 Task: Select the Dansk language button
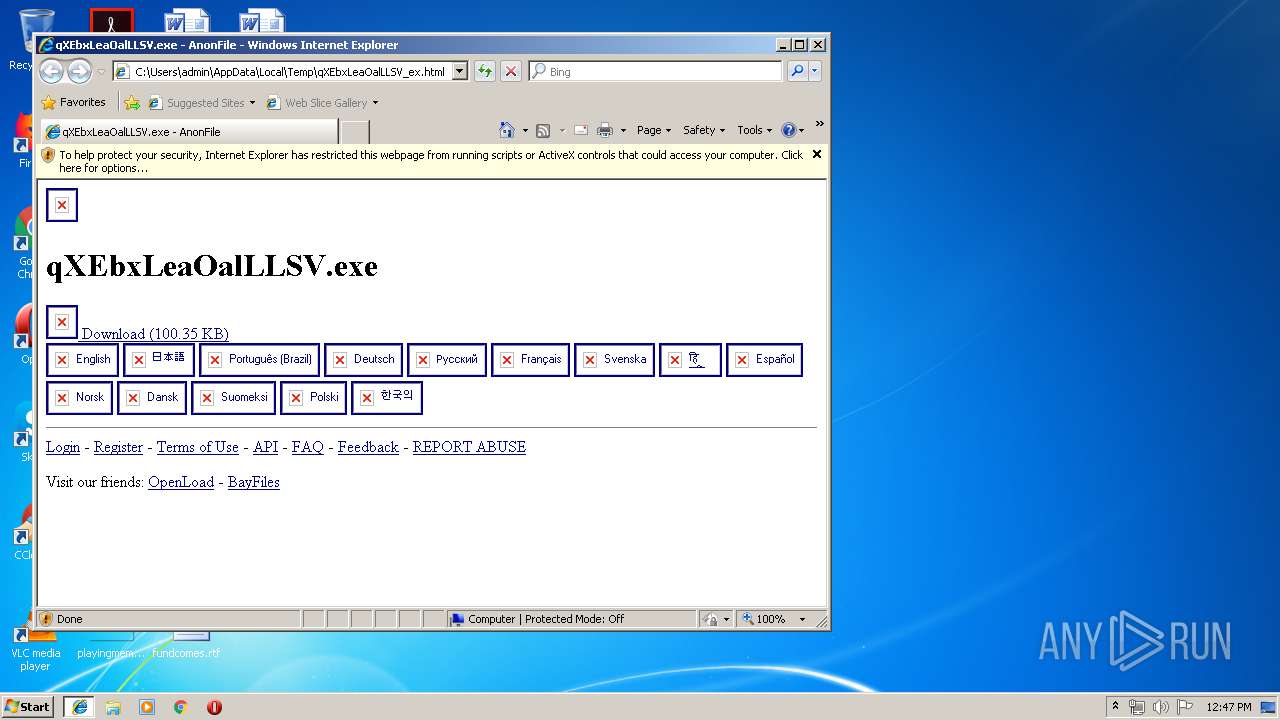click(152, 397)
